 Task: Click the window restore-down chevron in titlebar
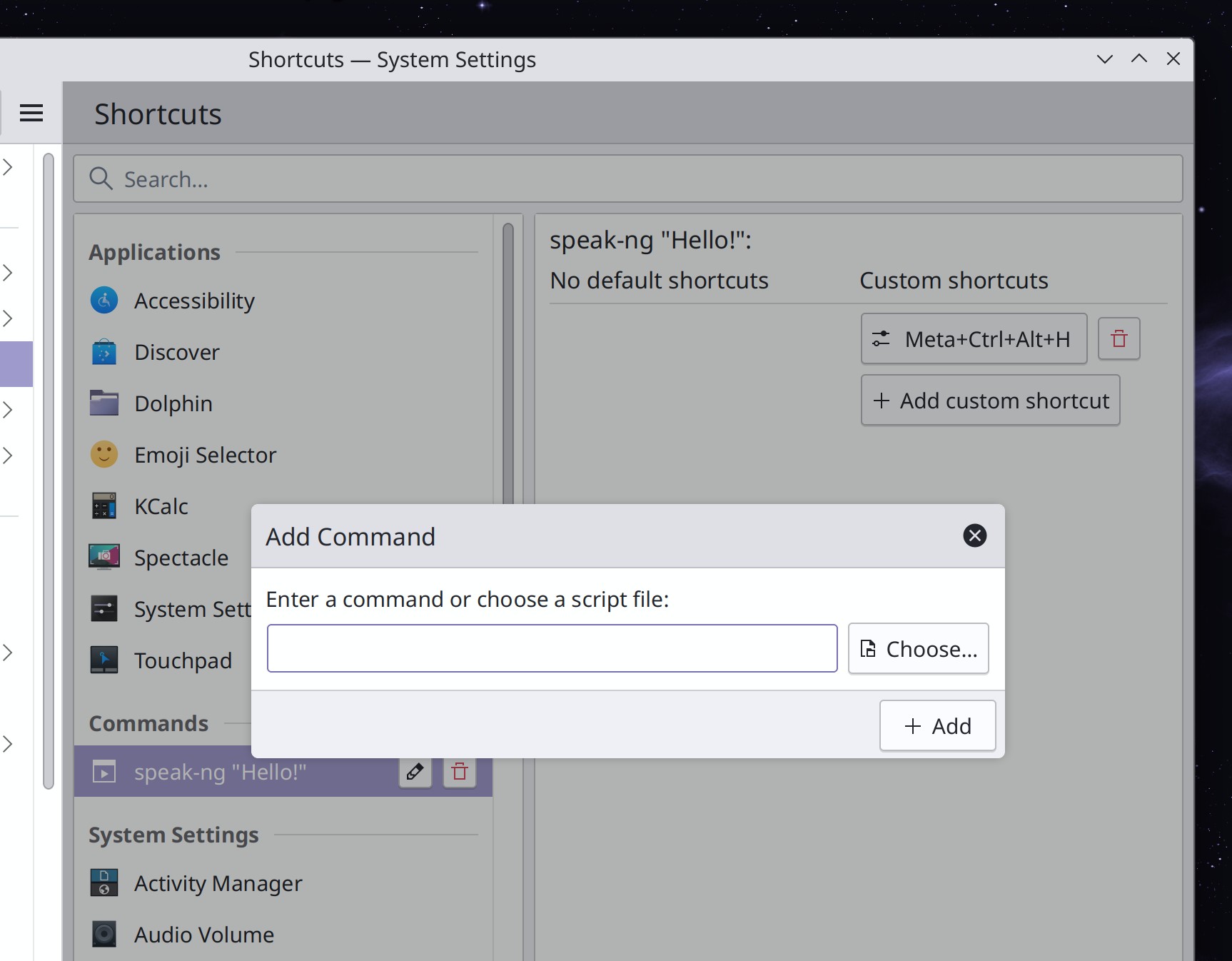pos(1104,60)
